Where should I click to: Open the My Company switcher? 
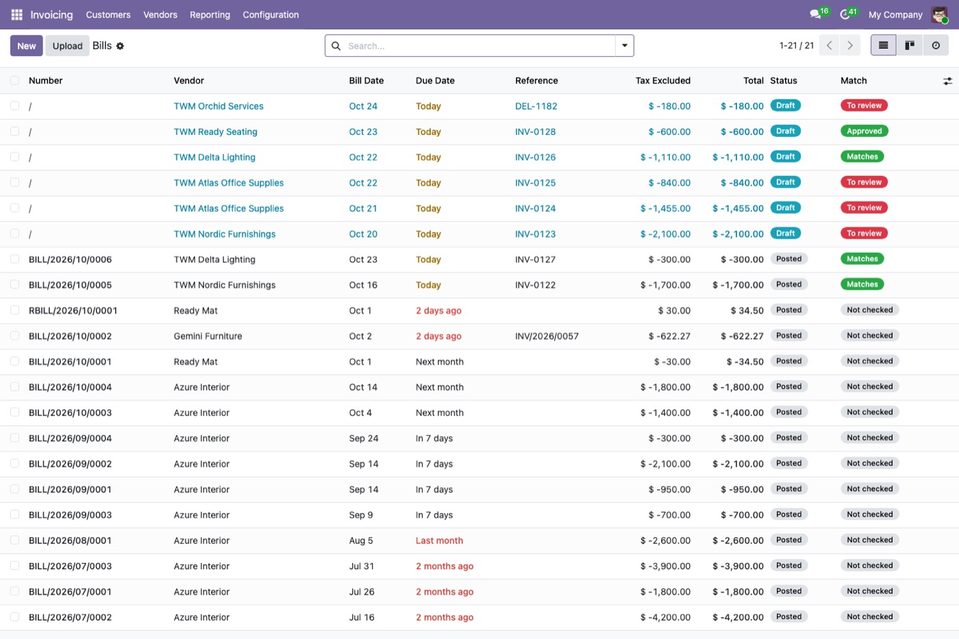tap(895, 15)
